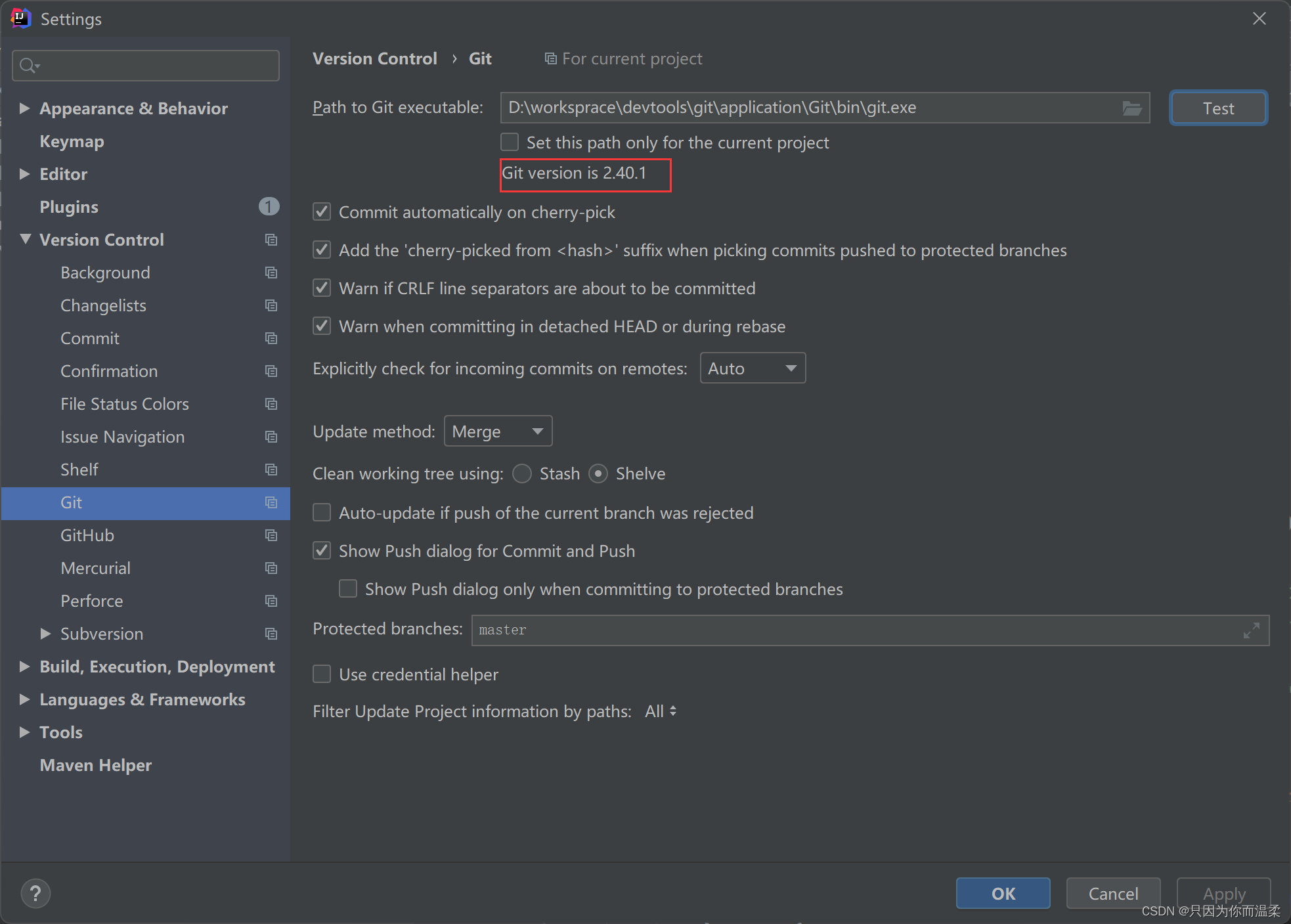Click the Protected branches input field

pyautogui.click(x=854, y=630)
